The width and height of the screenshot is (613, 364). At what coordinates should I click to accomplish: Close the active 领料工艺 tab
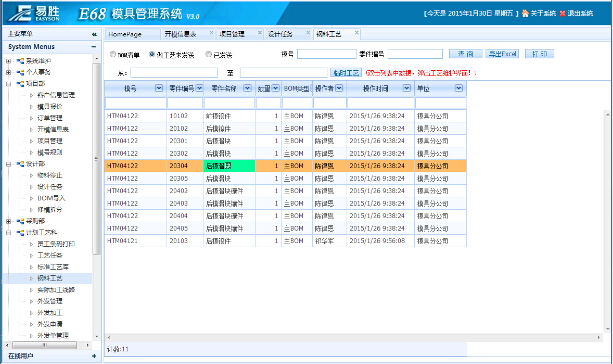pyautogui.click(x=357, y=33)
